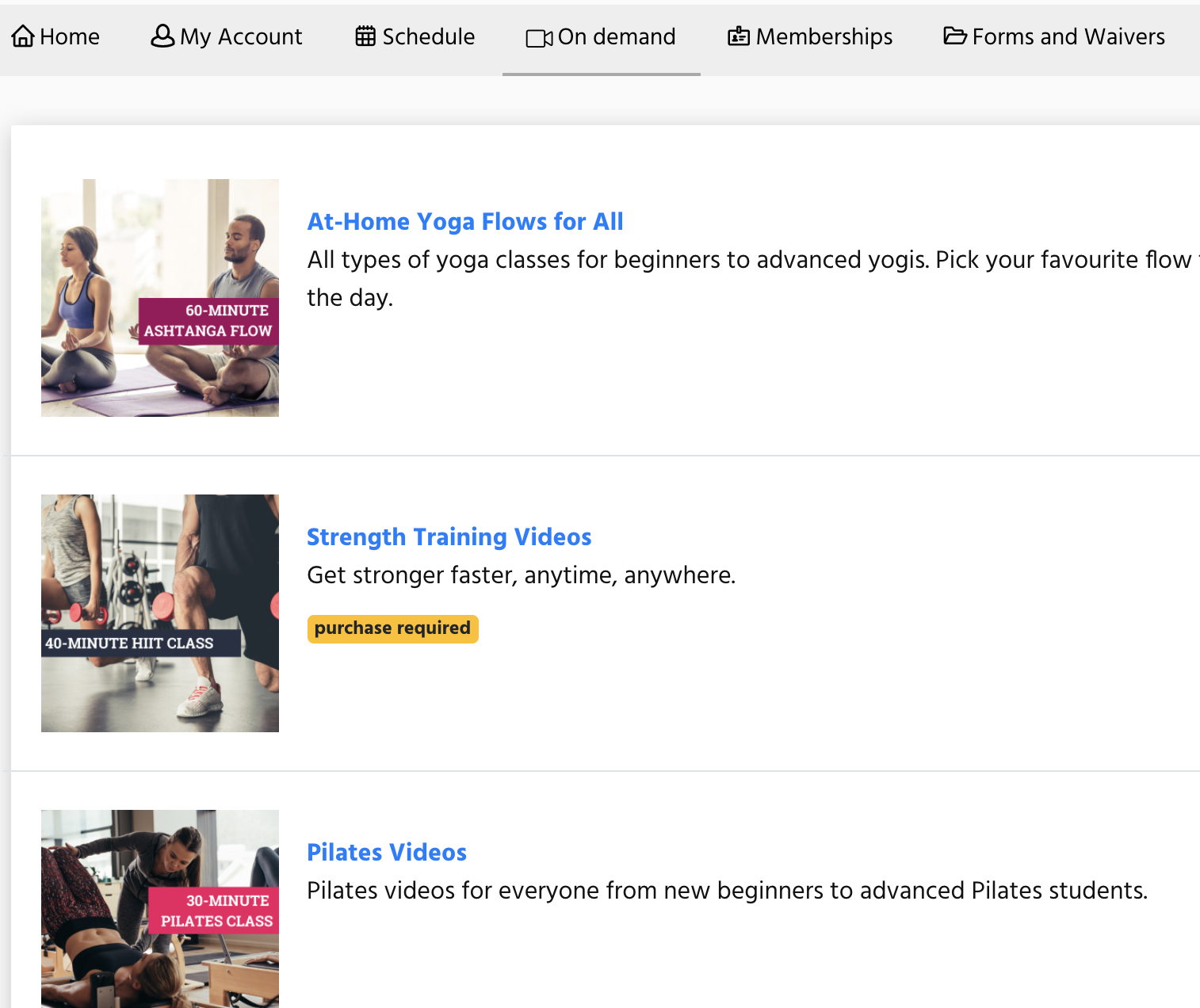1200x1008 pixels.
Task: Click the Strength Training Videos link
Action: 449,537
